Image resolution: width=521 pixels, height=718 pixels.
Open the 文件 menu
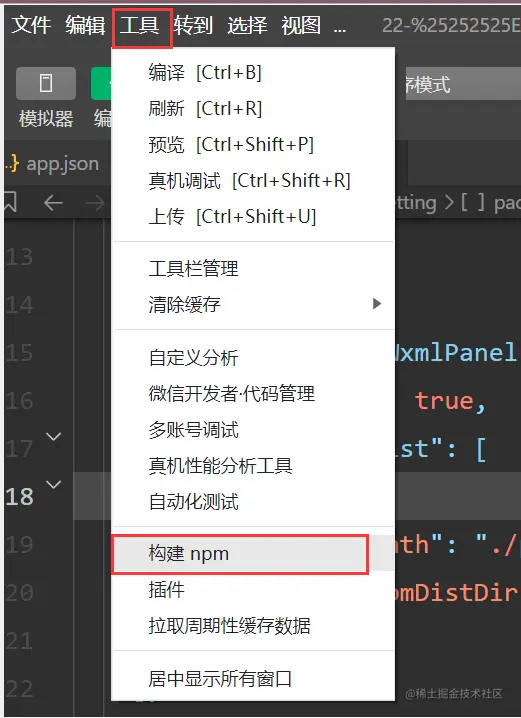31,25
